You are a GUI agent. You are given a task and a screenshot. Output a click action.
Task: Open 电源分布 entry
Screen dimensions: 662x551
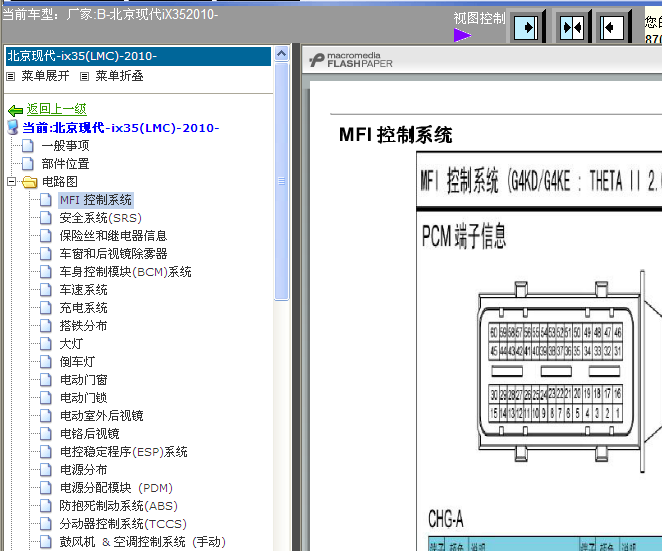pos(84,470)
